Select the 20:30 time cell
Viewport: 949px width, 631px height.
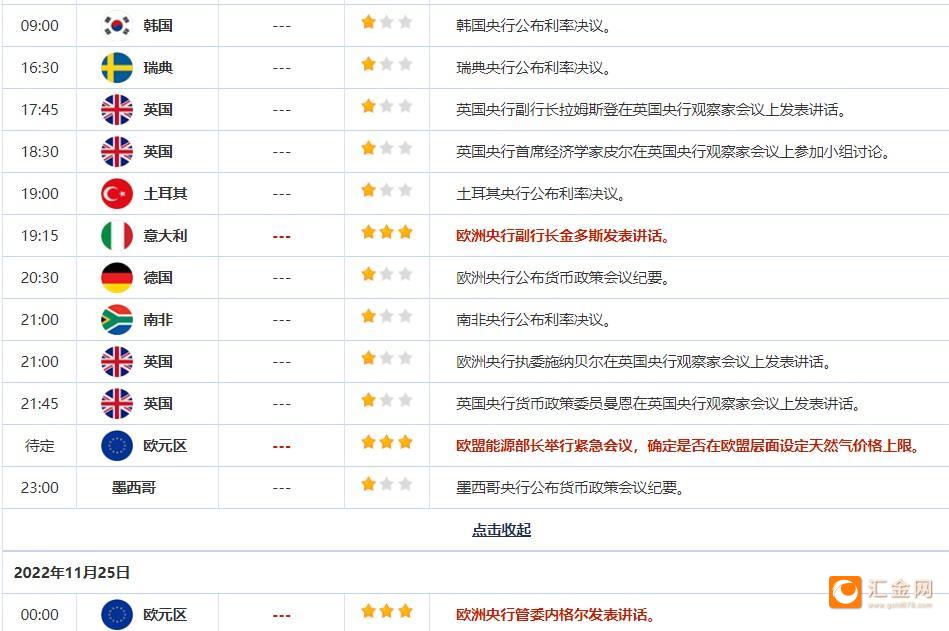[x=40, y=278]
